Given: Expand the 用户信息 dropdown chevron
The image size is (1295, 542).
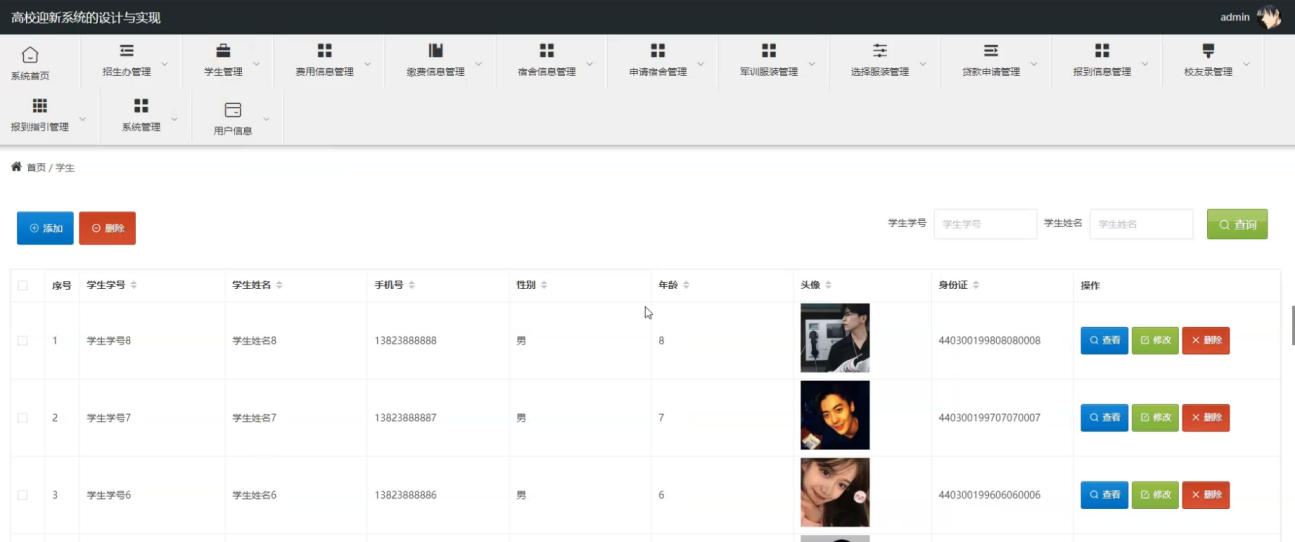Looking at the screenshot, I should tap(266, 119).
